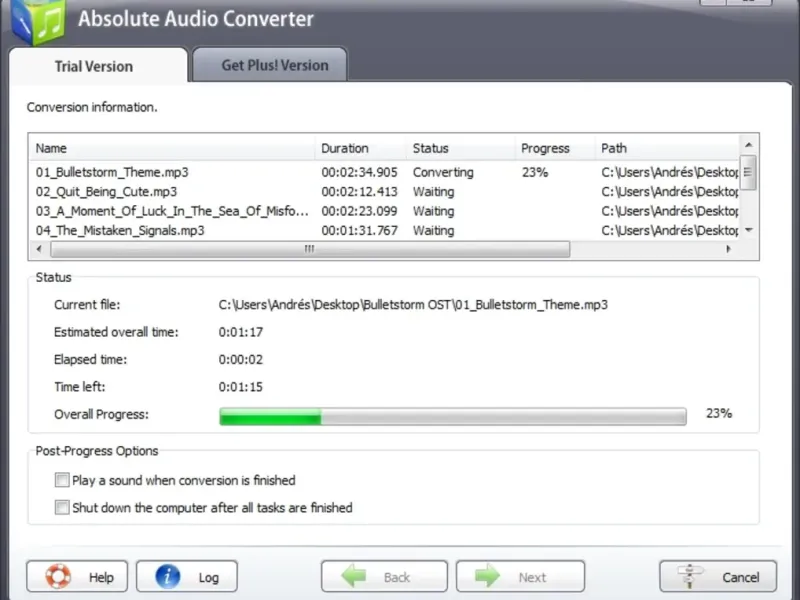Viewport: 800px width, 600px height.
Task: Select the 01_Bulletstorm_Theme.mp3 row
Action: point(384,172)
